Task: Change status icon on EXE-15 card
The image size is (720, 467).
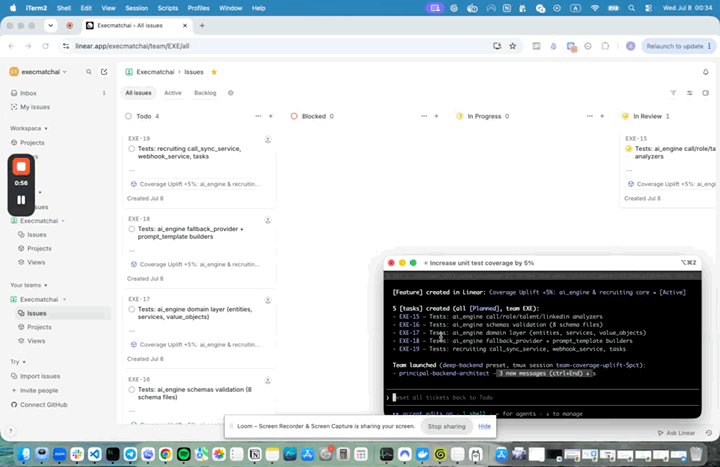Action: click(629, 149)
